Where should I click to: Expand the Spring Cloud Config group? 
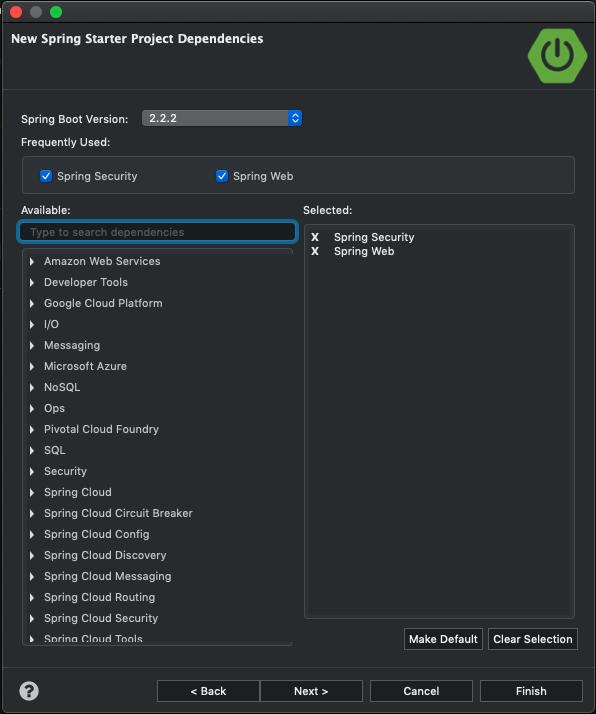[x=32, y=535]
